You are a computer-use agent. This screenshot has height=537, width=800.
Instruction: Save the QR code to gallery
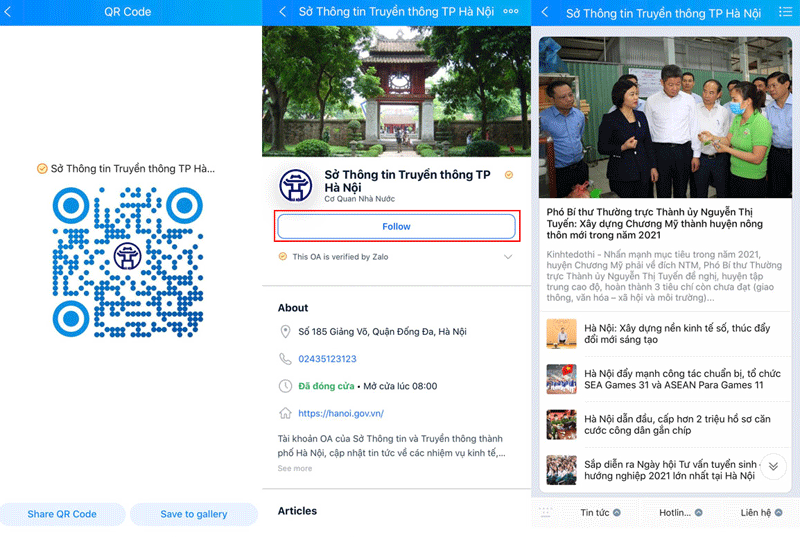pos(194,514)
